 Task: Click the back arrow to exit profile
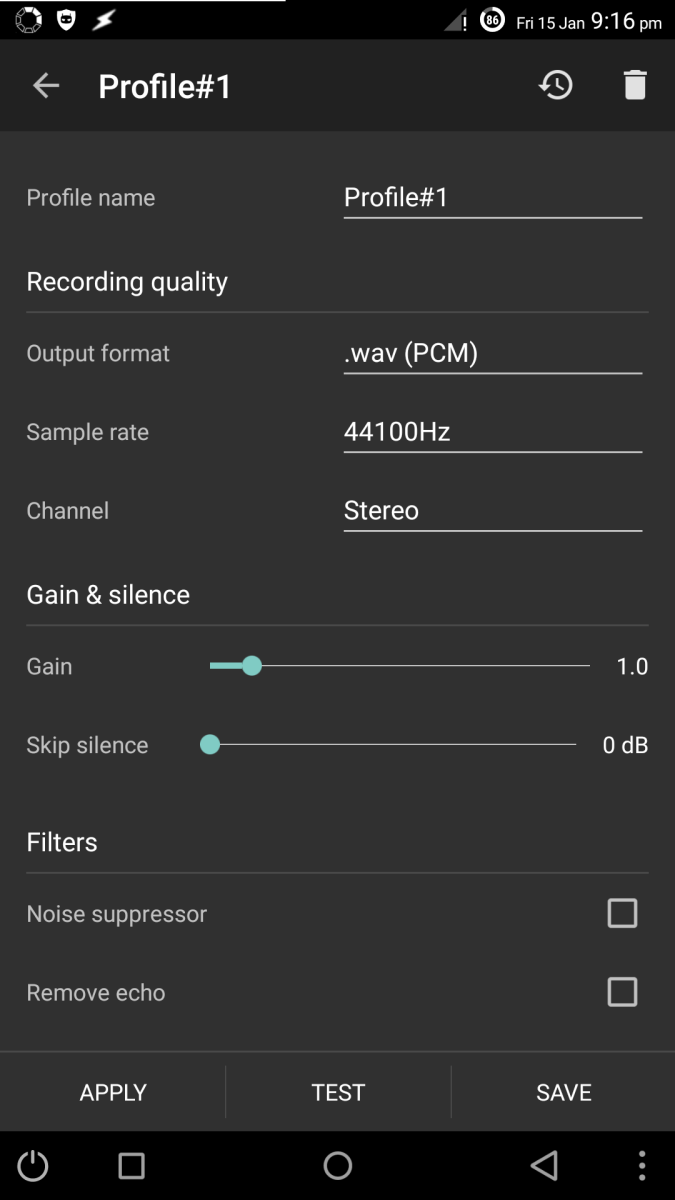(45, 85)
